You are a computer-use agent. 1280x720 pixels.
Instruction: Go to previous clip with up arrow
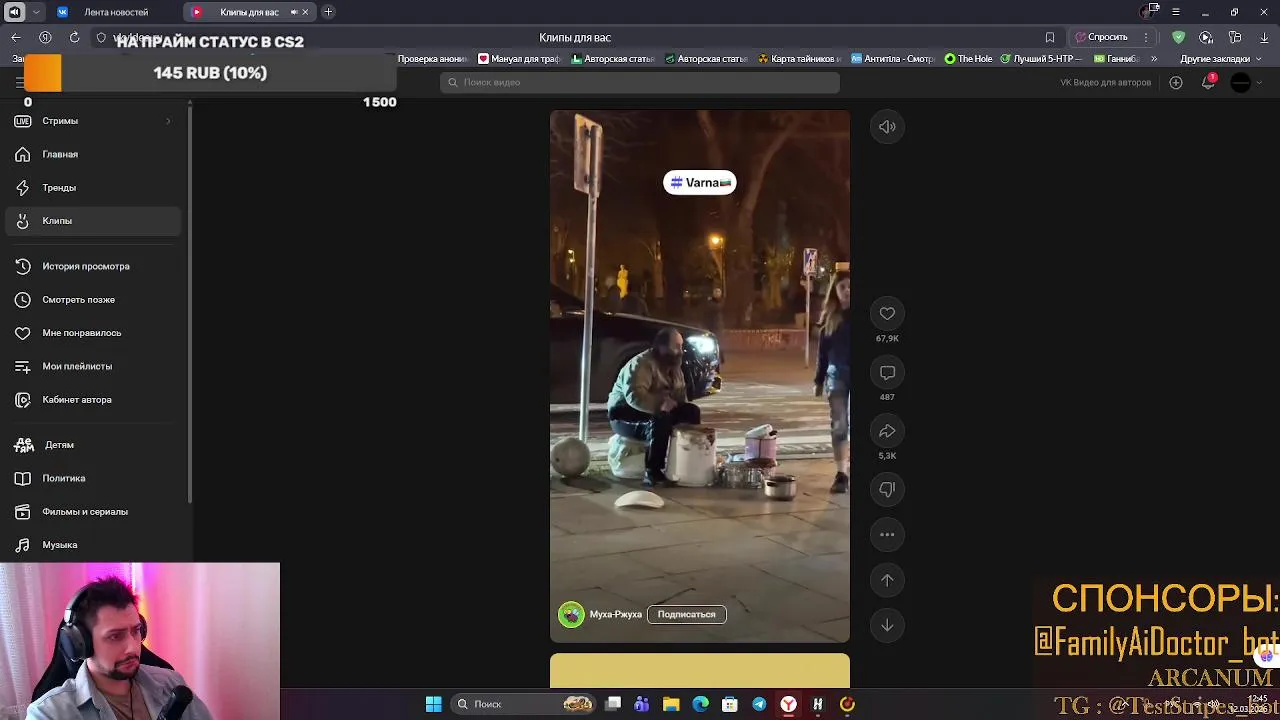click(x=887, y=580)
